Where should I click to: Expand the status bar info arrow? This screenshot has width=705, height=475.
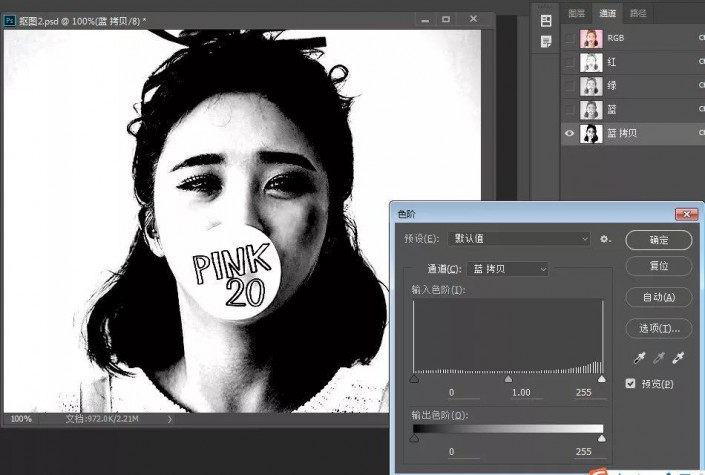pyautogui.click(x=170, y=419)
